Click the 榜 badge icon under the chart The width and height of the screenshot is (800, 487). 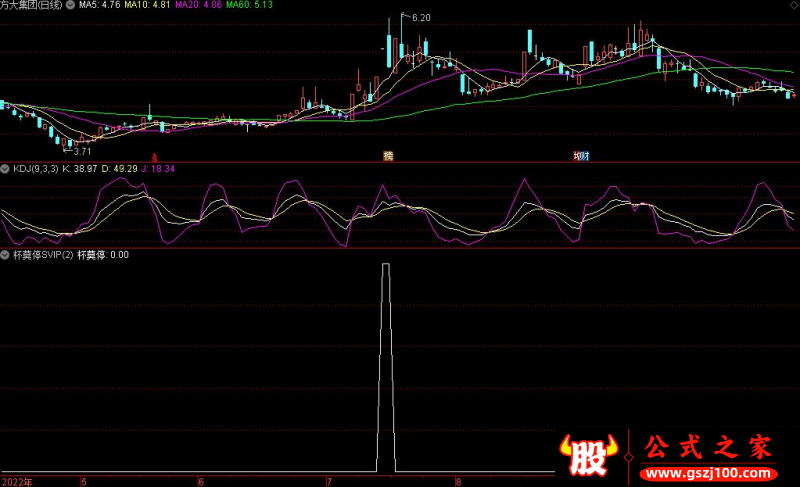coord(388,156)
